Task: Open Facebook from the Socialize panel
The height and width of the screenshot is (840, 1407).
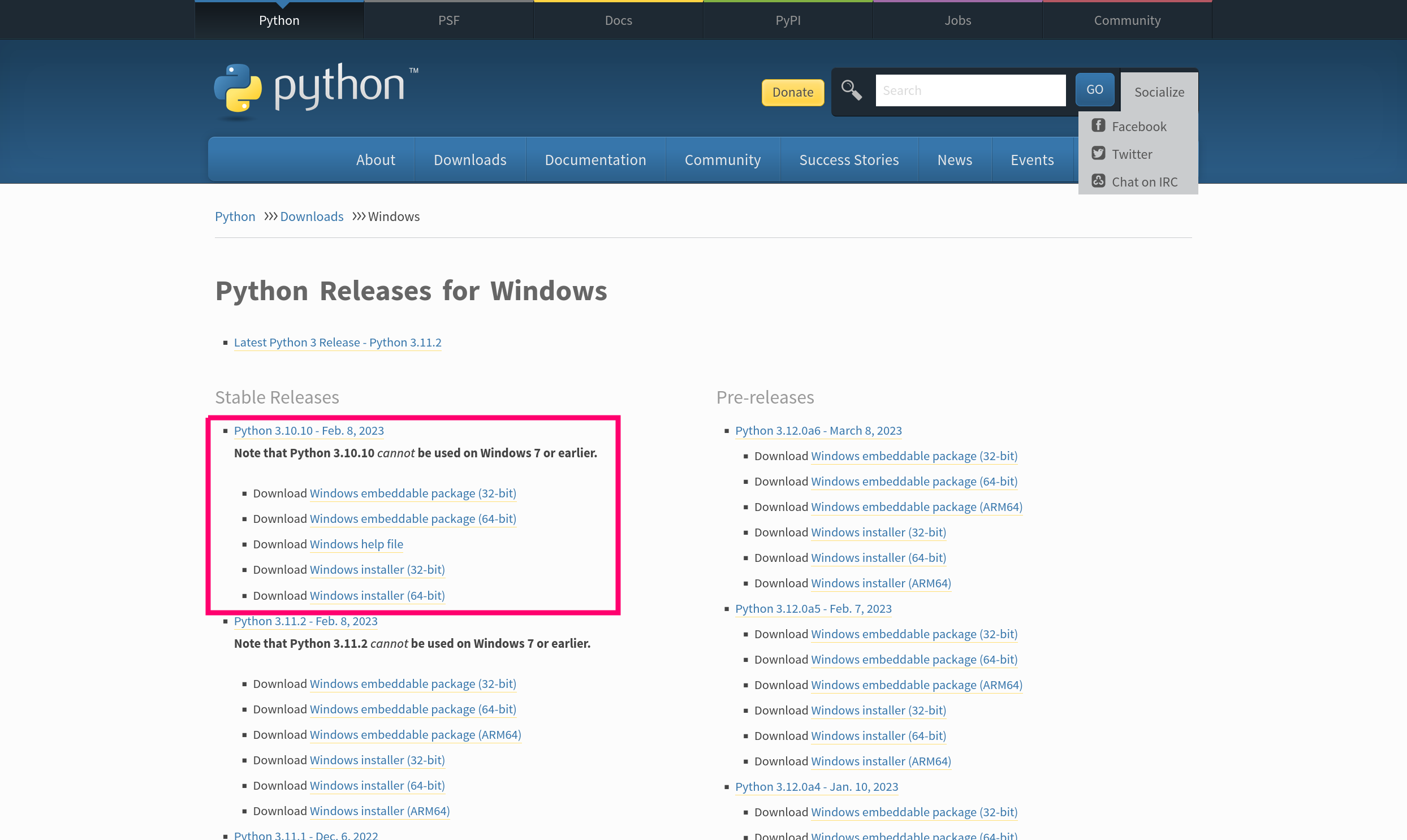Action: click(x=1138, y=125)
